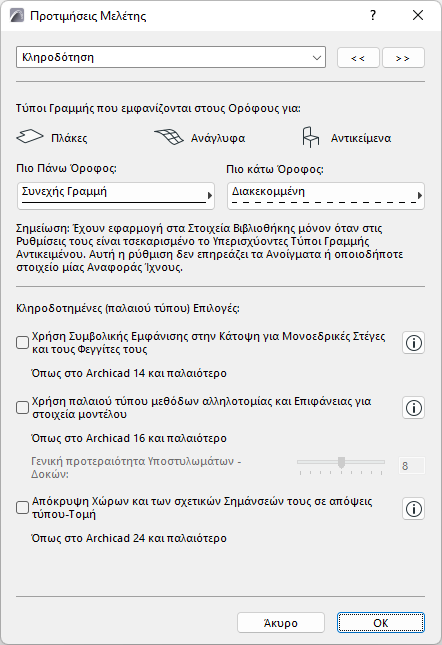Click the 'Όπως στο Archicad 24 και παλαιότερο' text

click(129, 538)
